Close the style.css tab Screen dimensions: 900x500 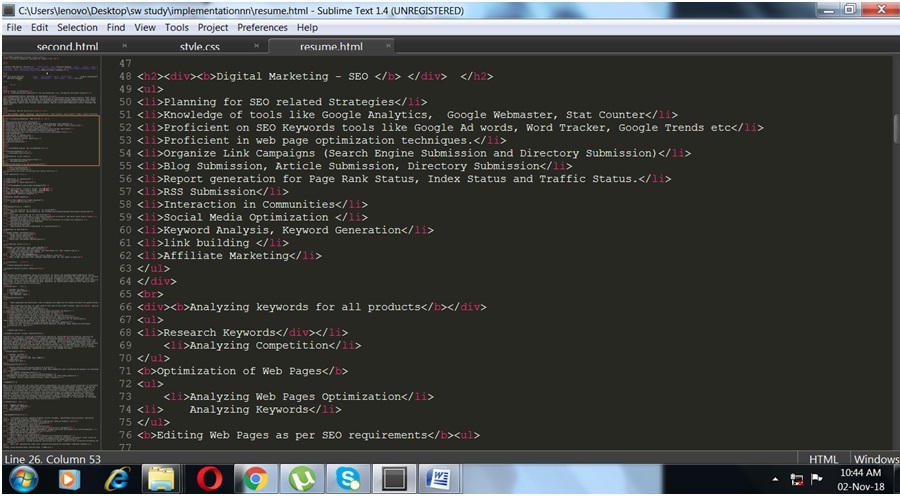tap(256, 46)
